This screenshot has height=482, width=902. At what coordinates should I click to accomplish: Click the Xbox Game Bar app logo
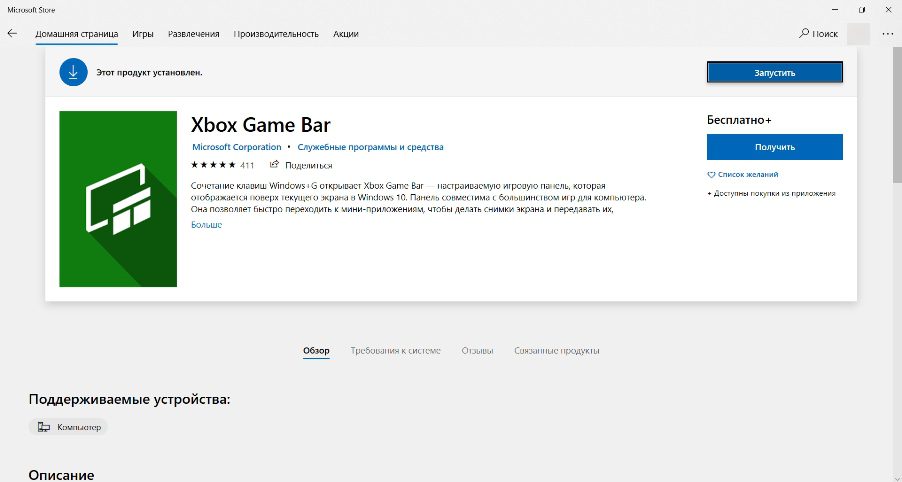coord(118,199)
